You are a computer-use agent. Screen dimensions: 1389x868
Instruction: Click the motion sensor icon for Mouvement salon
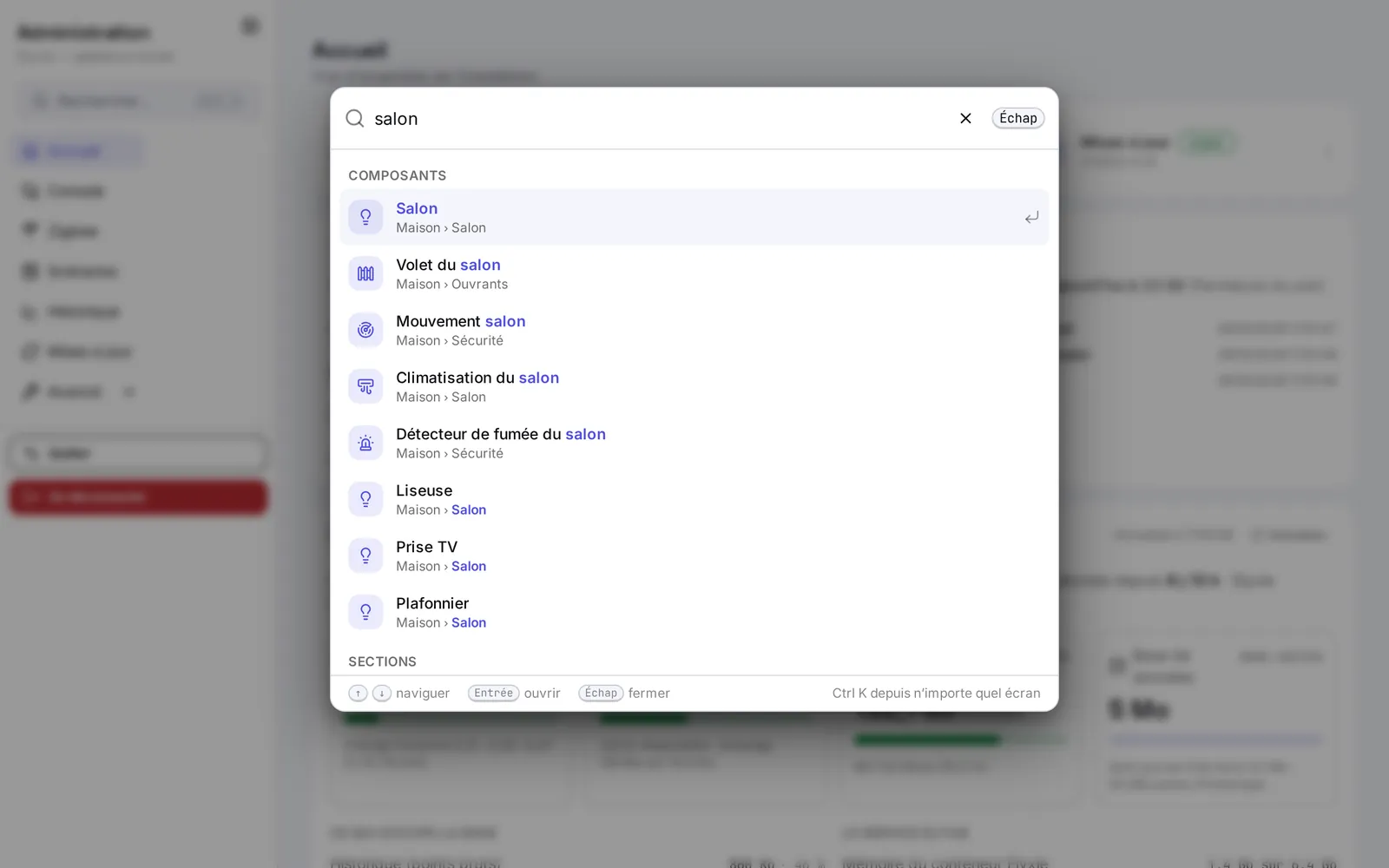(365, 330)
